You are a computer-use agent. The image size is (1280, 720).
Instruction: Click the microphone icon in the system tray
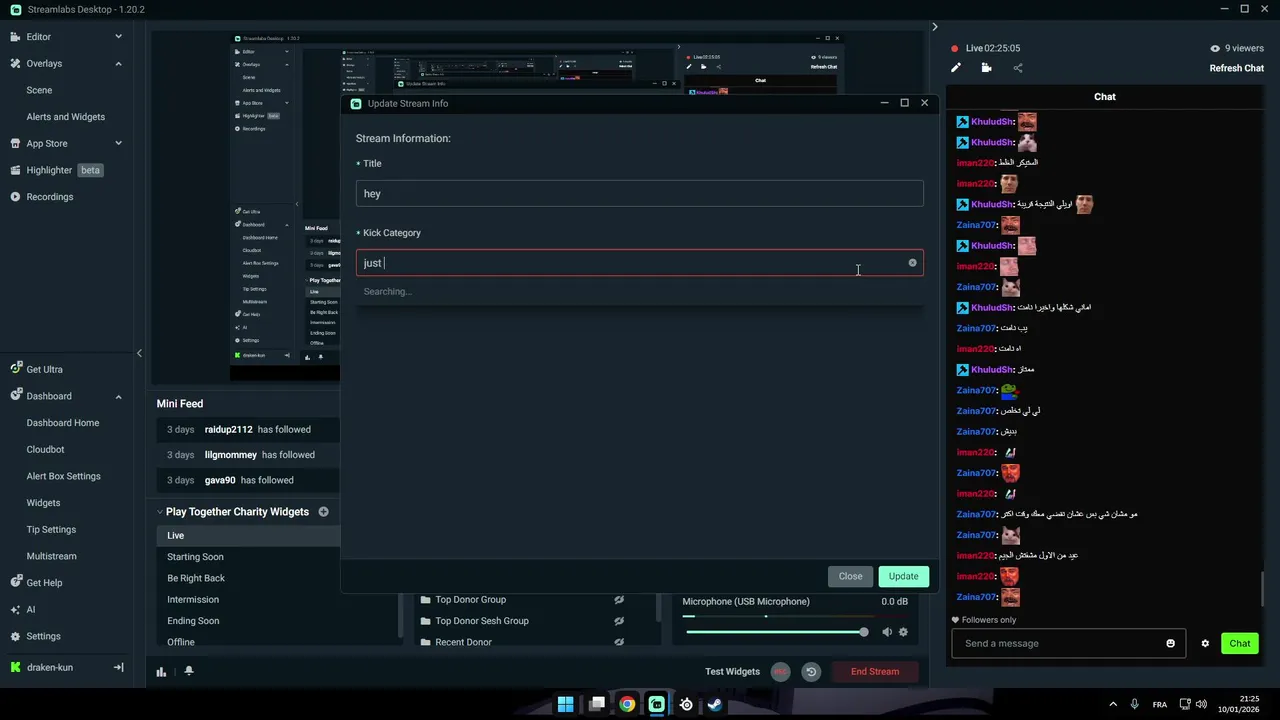click(x=1134, y=704)
